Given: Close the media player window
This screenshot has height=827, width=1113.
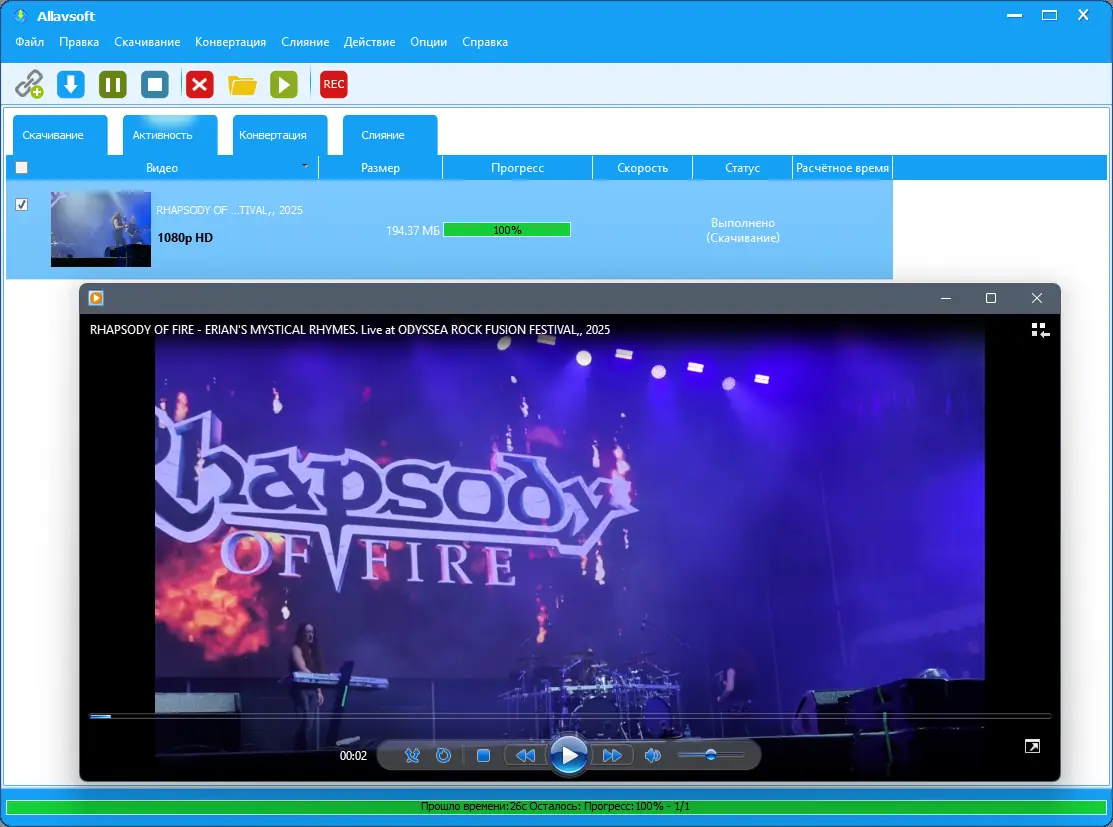Looking at the screenshot, I should 1037,298.
